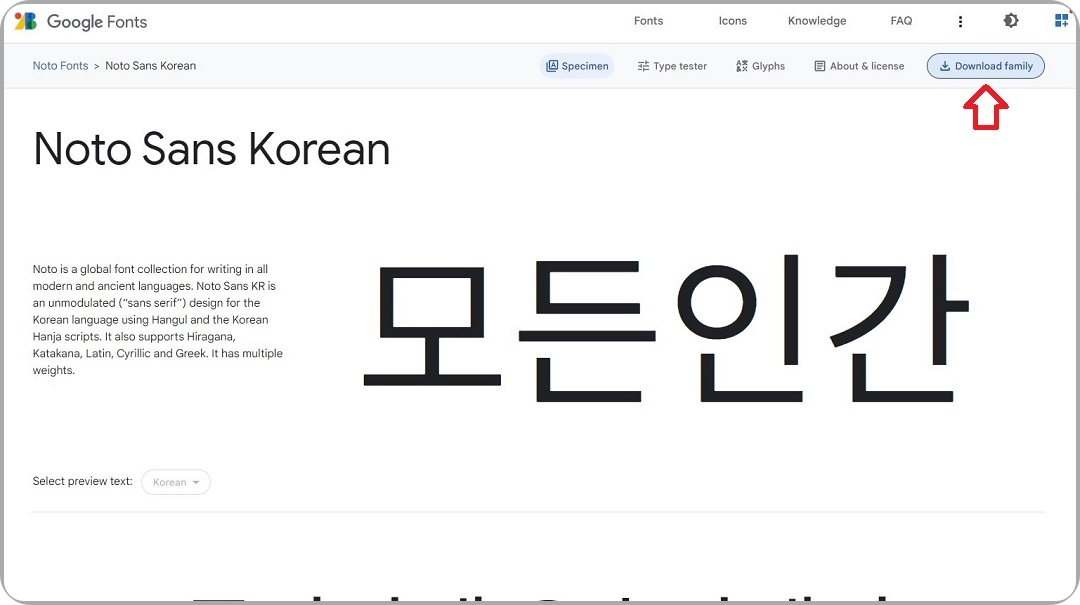Click the Noto Sans Korean page heading
Image resolution: width=1080 pixels, height=605 pixels.
click(x=211, y=149)
